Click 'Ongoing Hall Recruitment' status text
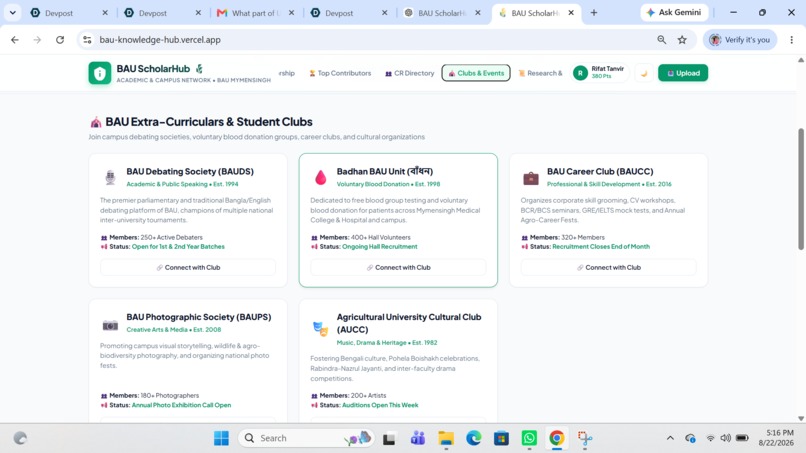The width and height of the screenshot is (806, 453). point(379,247)
